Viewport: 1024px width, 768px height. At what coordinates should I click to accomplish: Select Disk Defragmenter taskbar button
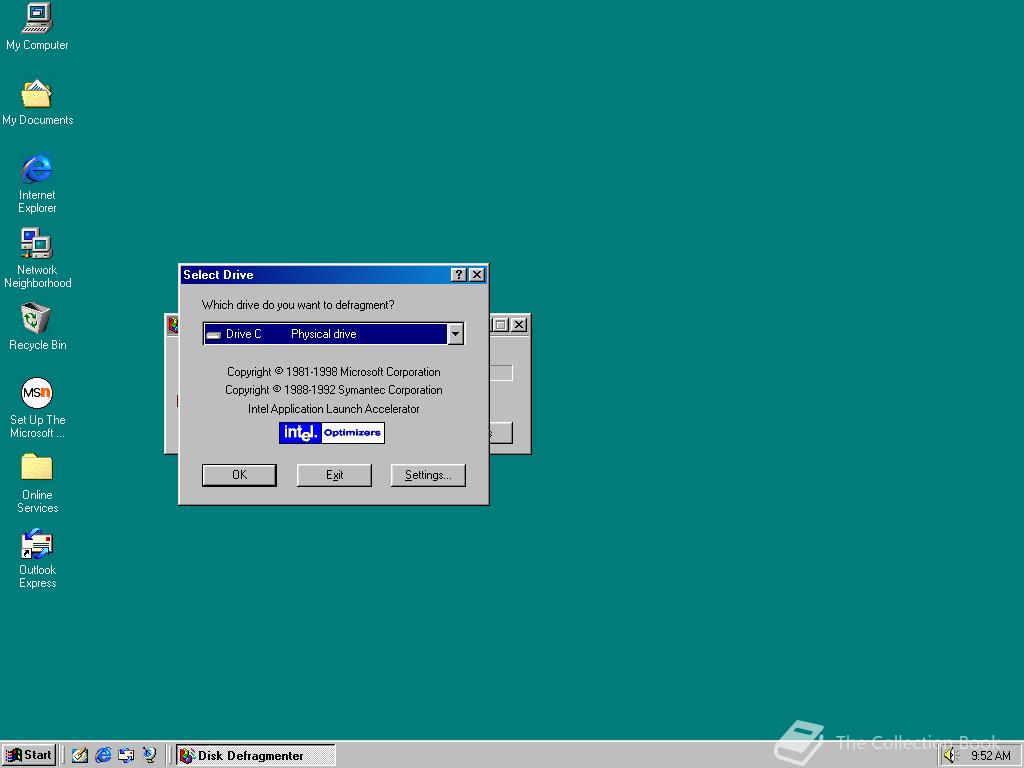pyautogui.click(x=256, y=756)
